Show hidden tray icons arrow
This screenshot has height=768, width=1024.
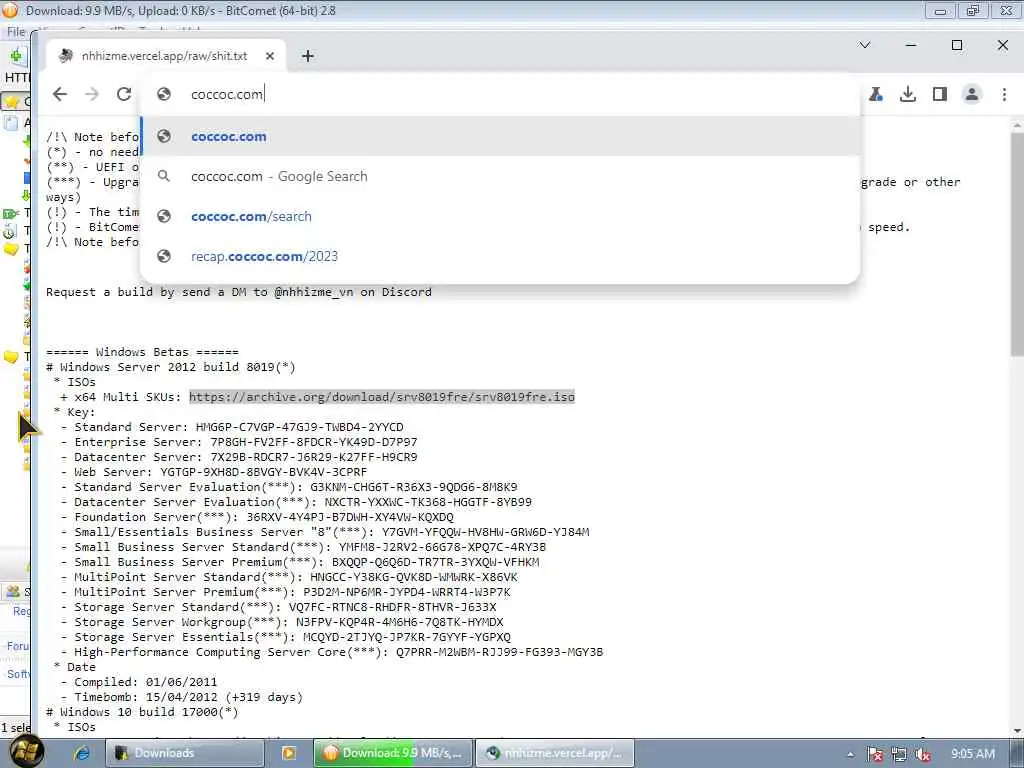[x=850, y=754]
